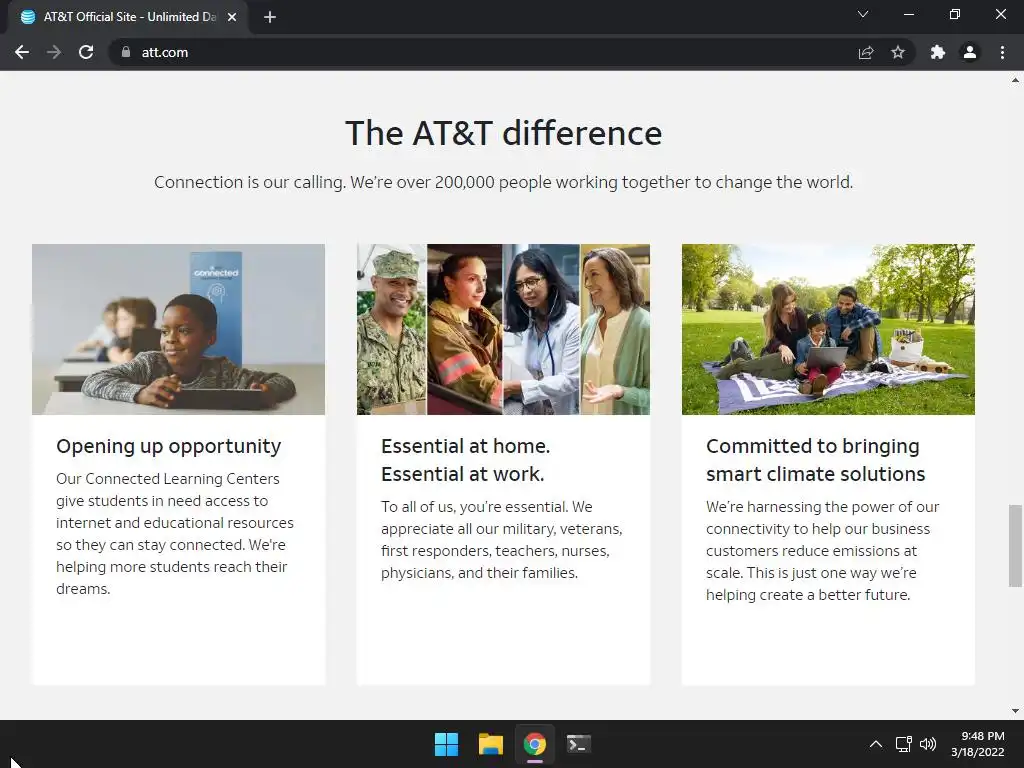Click the military, veterans, first responders paragraph
This screenshot has height=768, width=1024.
[502, 539]
